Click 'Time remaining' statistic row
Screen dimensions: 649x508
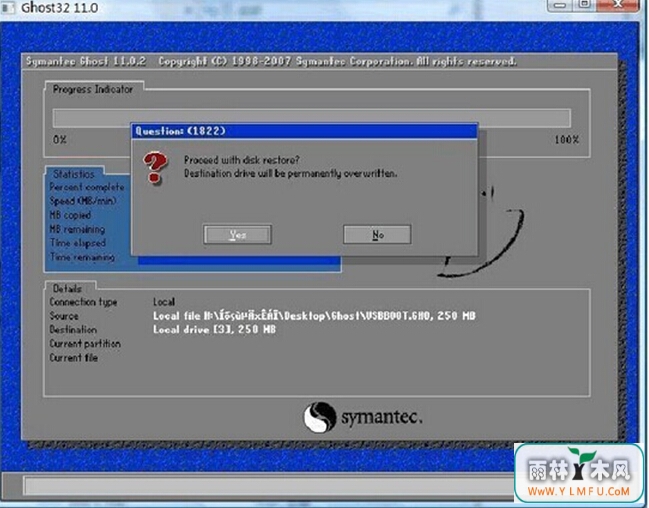click(82, 257)
